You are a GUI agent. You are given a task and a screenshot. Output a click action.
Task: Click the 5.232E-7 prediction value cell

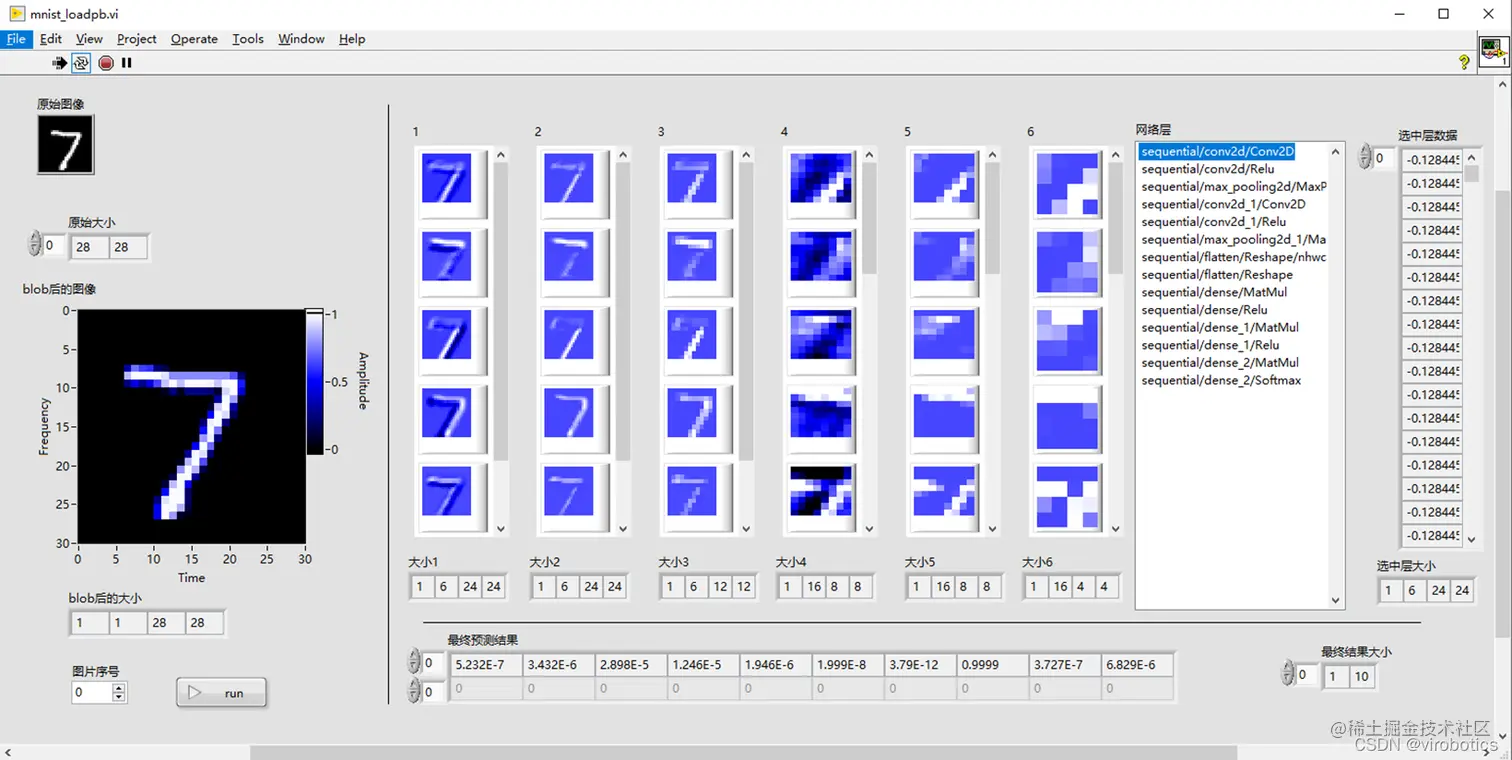point(486,664)
